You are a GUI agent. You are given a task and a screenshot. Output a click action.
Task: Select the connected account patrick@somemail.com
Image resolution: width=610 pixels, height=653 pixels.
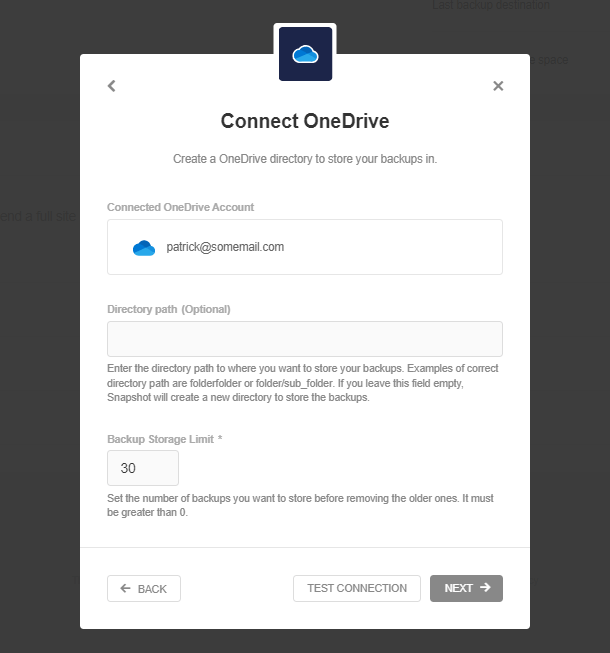305,247
